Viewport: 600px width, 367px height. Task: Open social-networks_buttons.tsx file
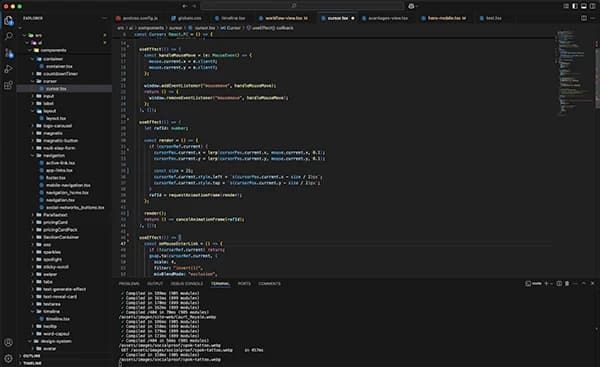[75, 207]
